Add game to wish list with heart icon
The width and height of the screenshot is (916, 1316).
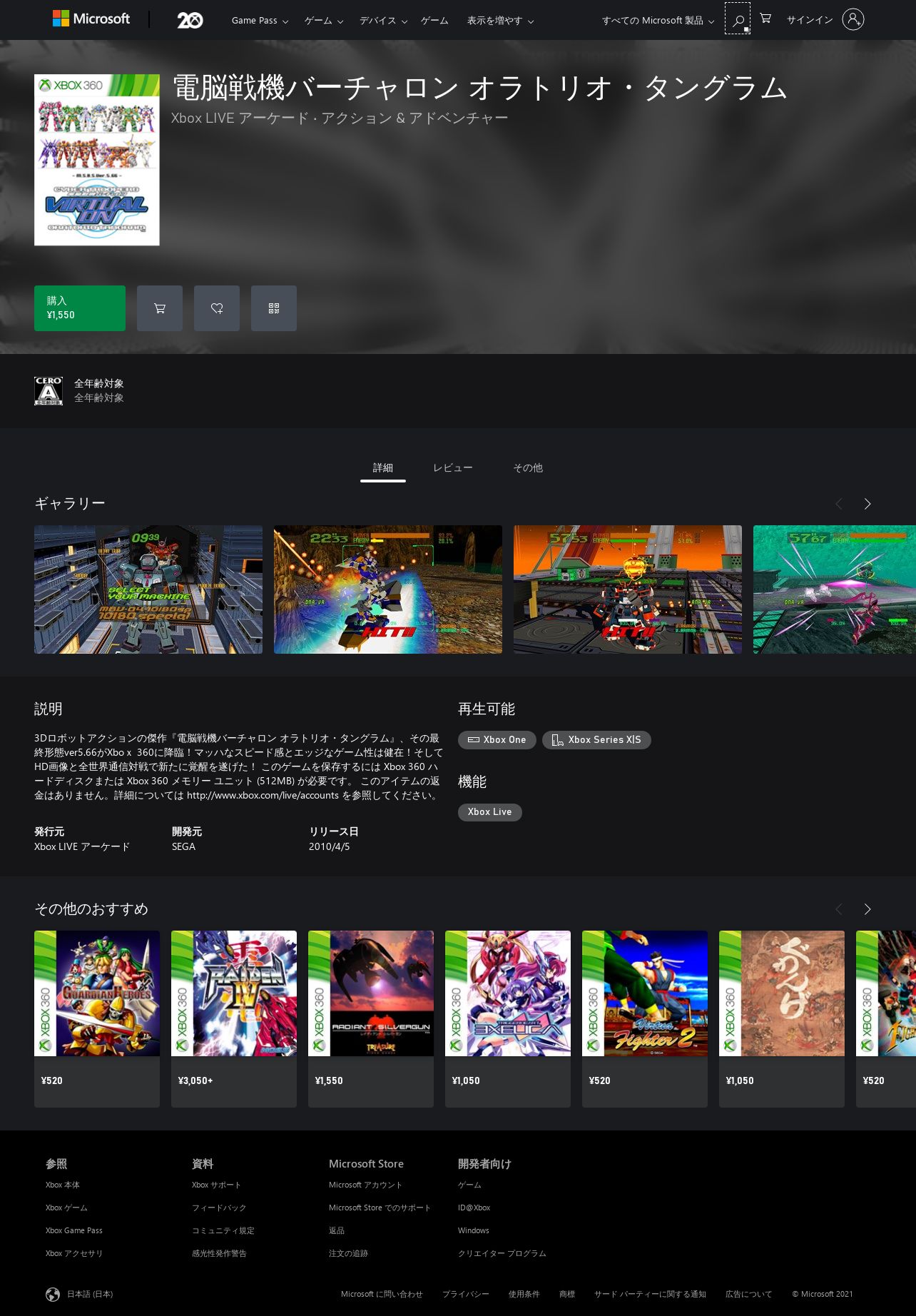click(x=217, y=308)
